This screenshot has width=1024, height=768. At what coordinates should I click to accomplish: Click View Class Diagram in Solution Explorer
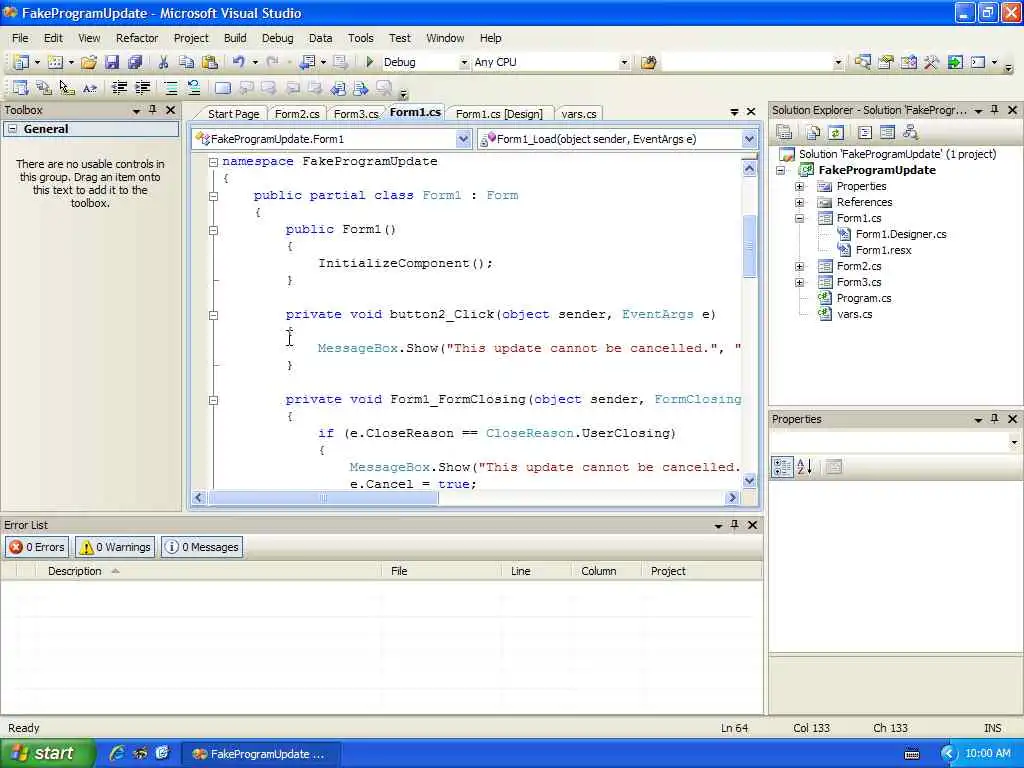(910, 133)
